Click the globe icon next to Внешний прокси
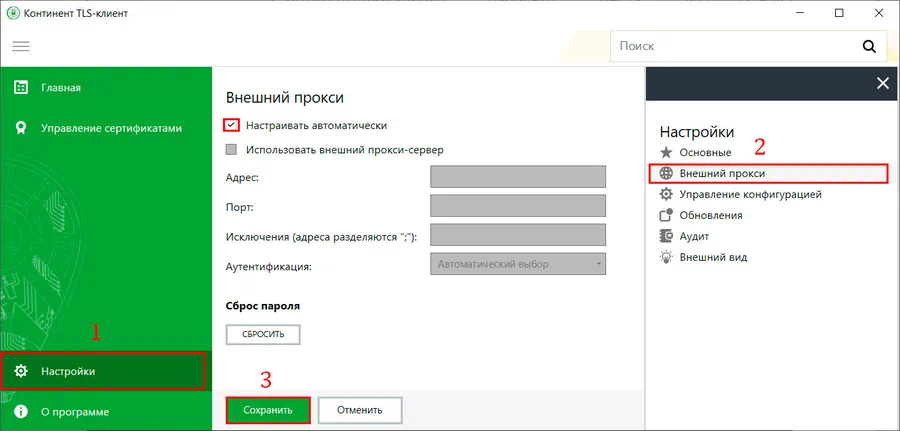The height and width of the screenshot is (431, 900). tap(666, 173)
